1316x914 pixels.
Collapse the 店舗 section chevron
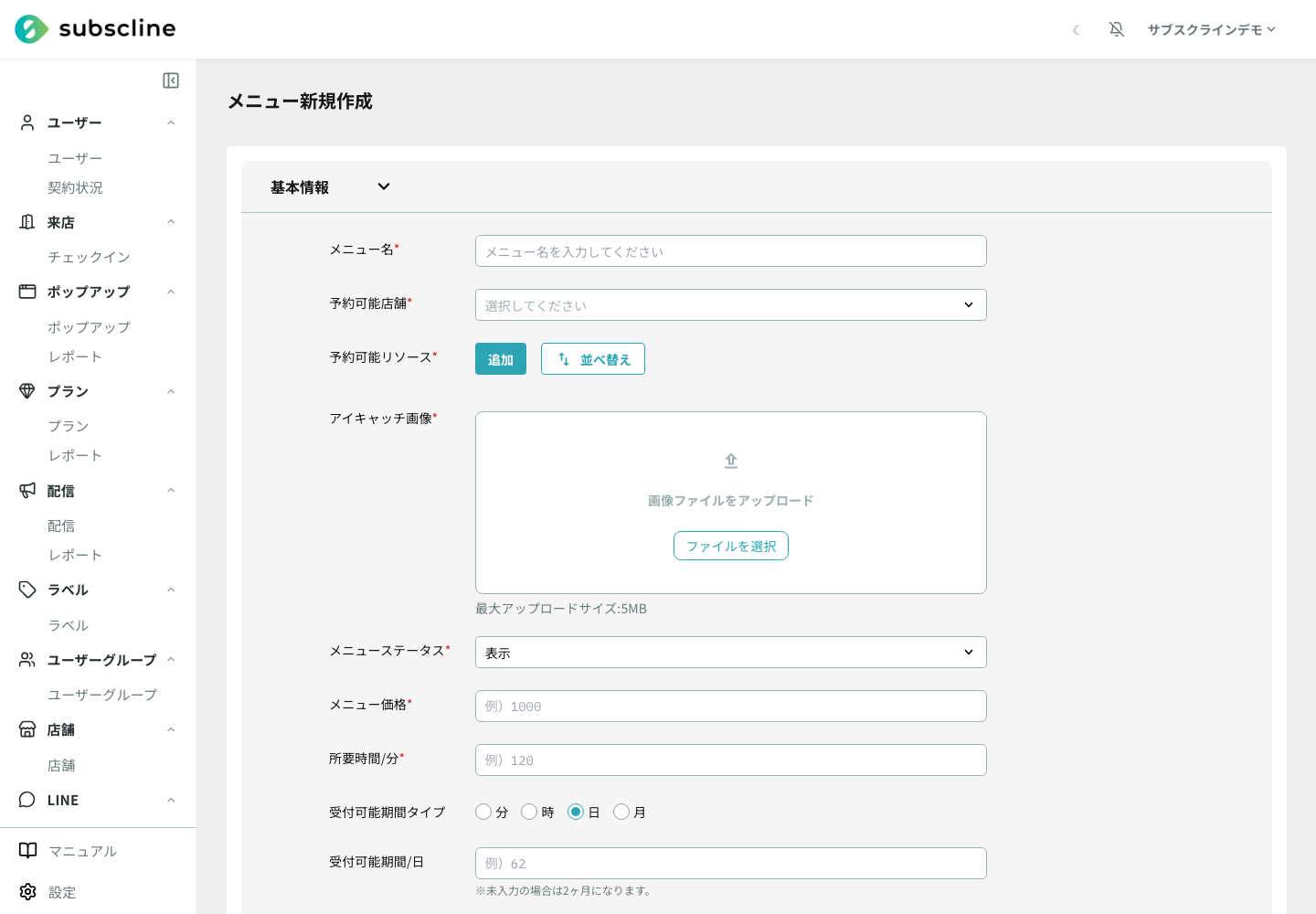click(x=171, y=729)
